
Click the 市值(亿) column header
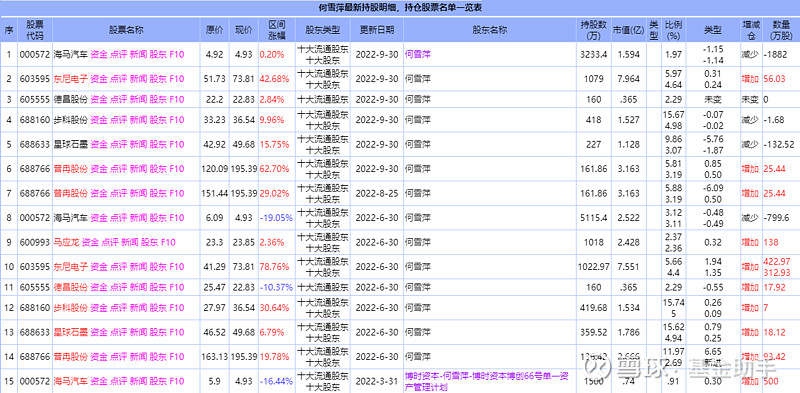click(x=629, y=30)
